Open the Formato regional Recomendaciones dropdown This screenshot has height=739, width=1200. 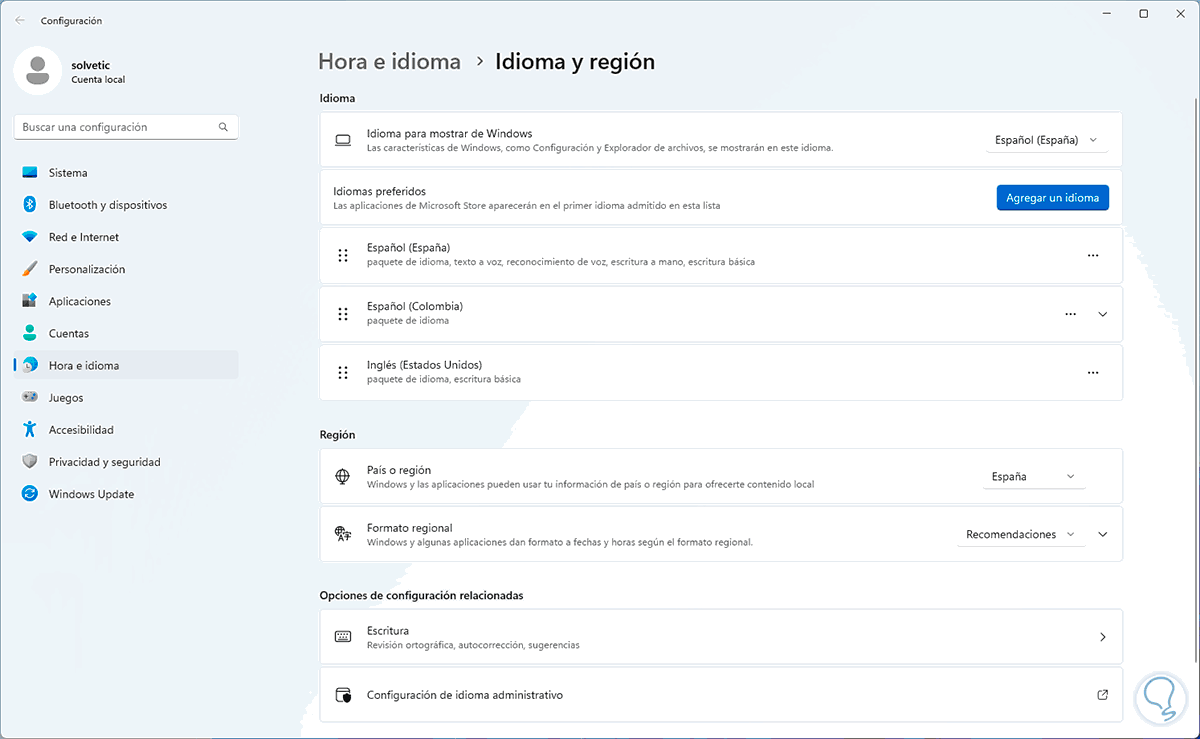[1021, 535]
